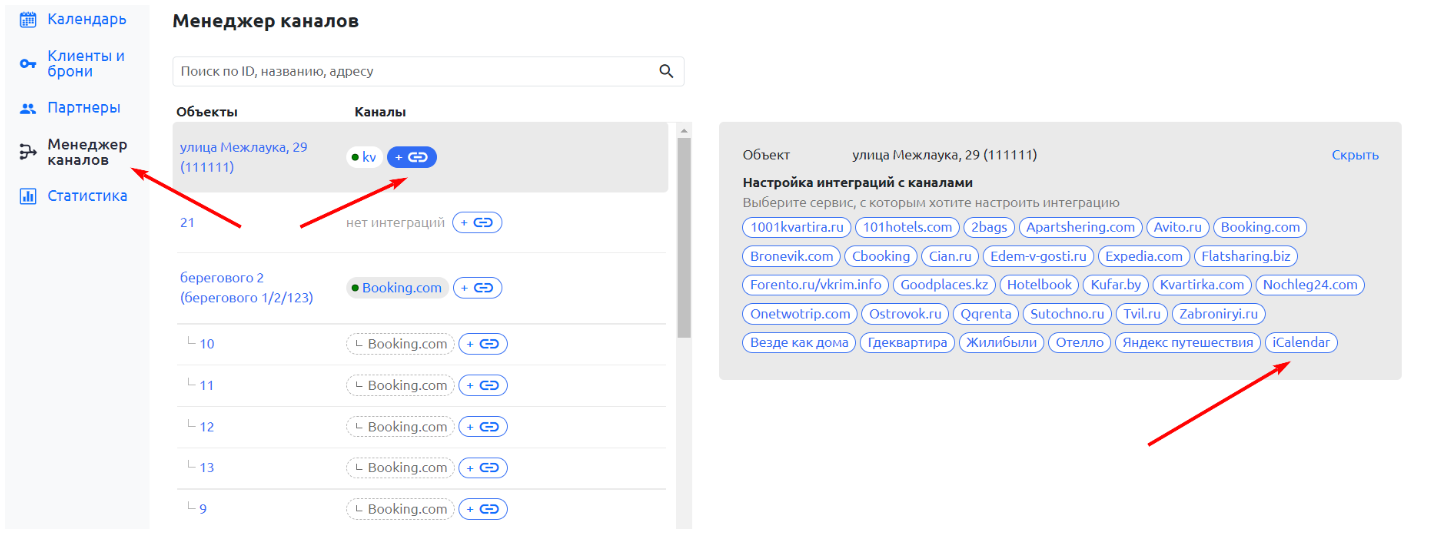
Task: Open Клиенты и брони section
Action: [86, 64]
